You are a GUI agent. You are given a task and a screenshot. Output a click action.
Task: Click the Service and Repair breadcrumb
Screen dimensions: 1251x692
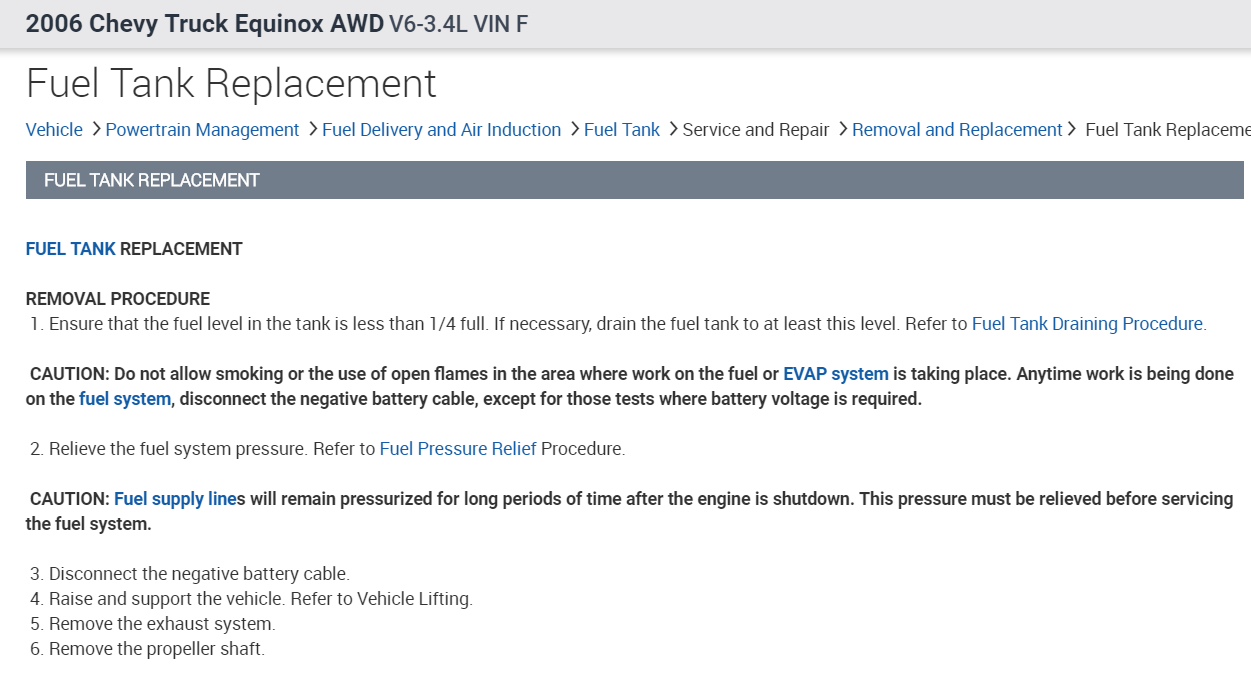(756, 130)
